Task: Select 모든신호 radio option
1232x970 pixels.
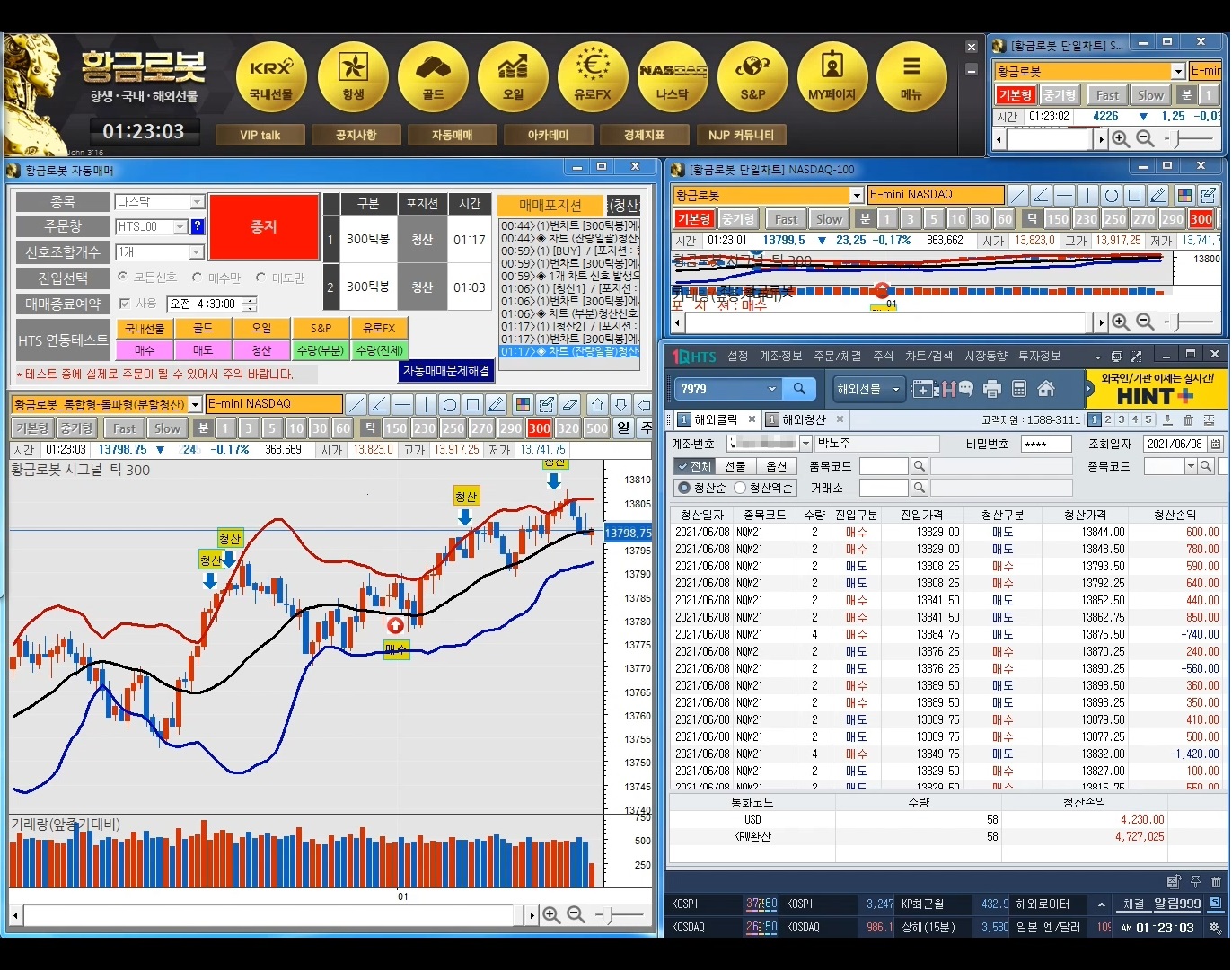Action: 123,278
